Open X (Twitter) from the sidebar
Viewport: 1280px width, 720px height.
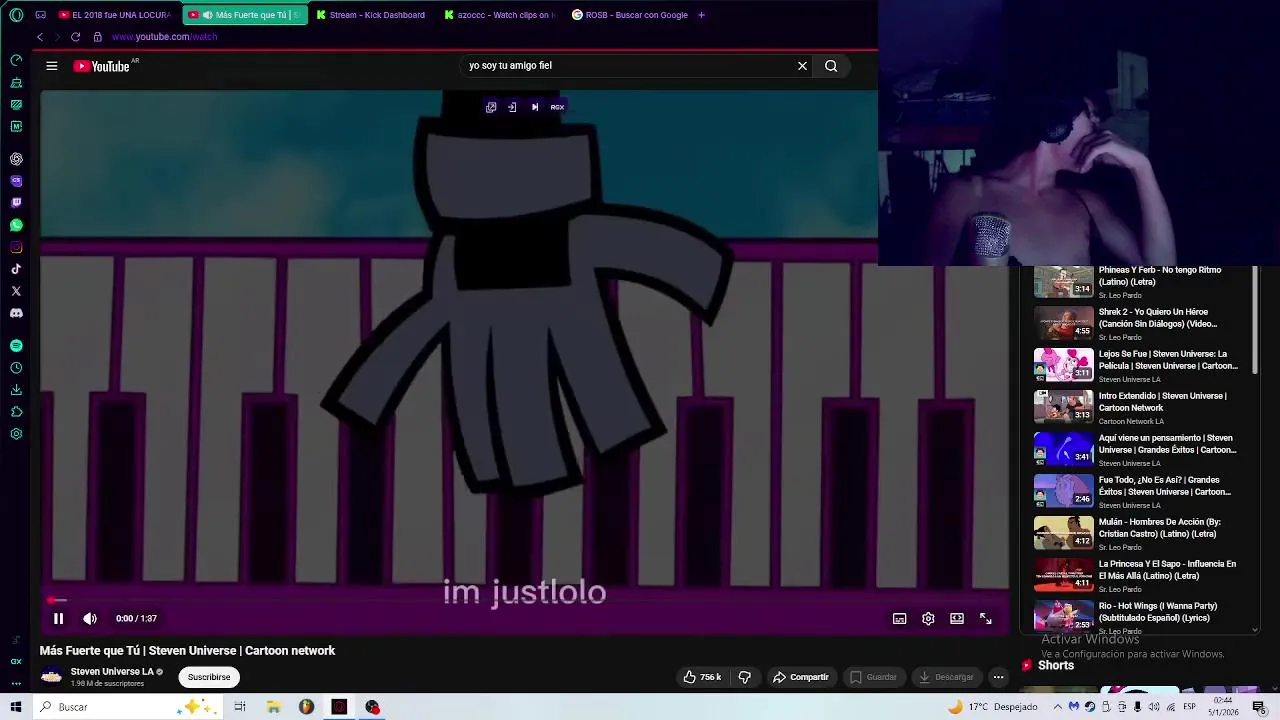click(x=16, y=291)
